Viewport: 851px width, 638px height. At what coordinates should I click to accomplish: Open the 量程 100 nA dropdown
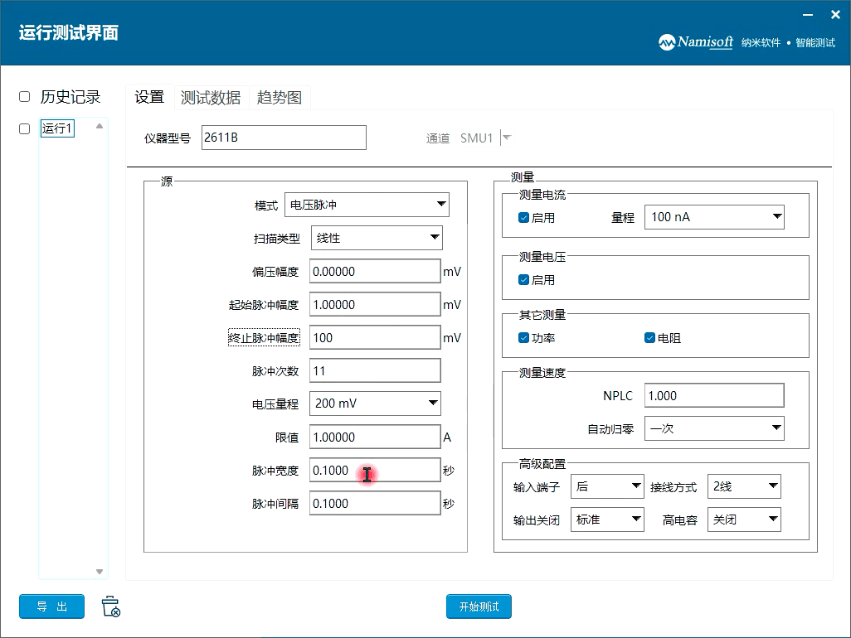point(714,217)
